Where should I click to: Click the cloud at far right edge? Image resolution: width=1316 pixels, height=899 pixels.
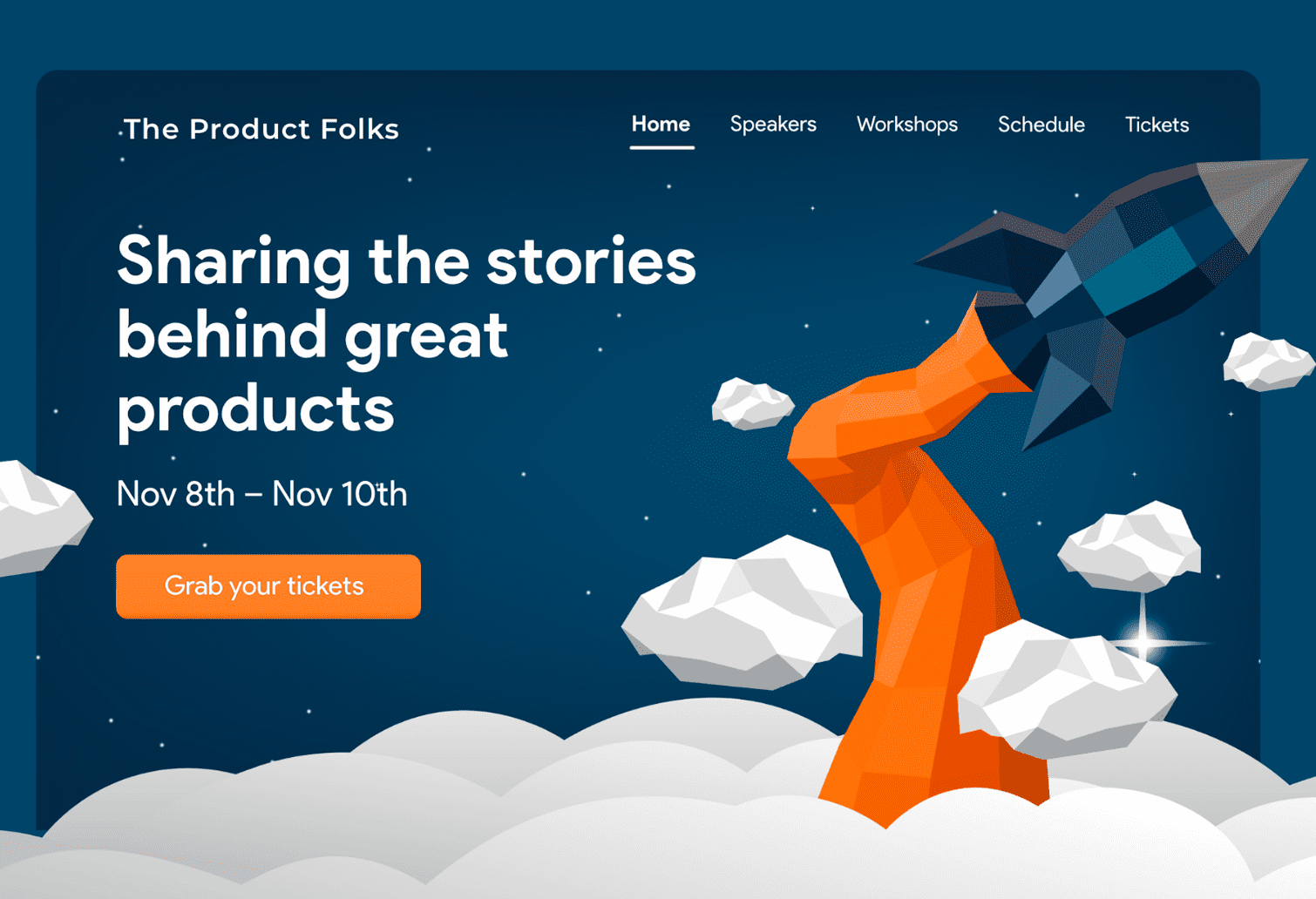click(x=1269, y=361)
